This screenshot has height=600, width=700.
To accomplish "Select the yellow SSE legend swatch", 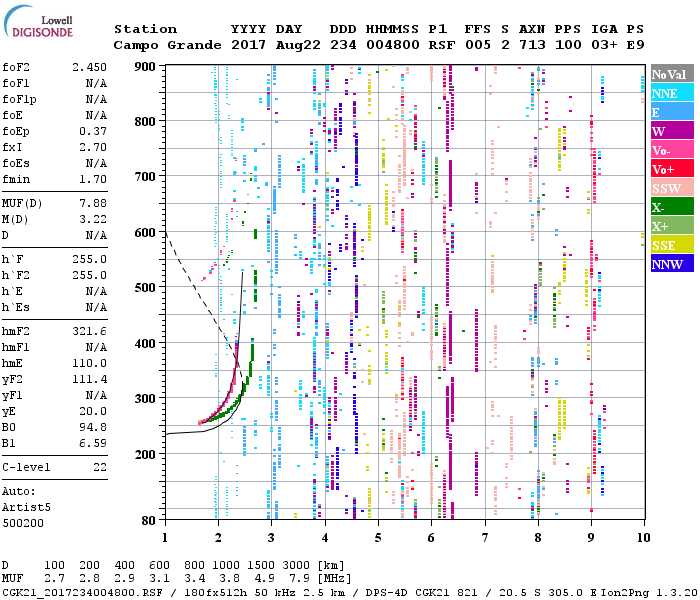I will click(x=672, y=246).
